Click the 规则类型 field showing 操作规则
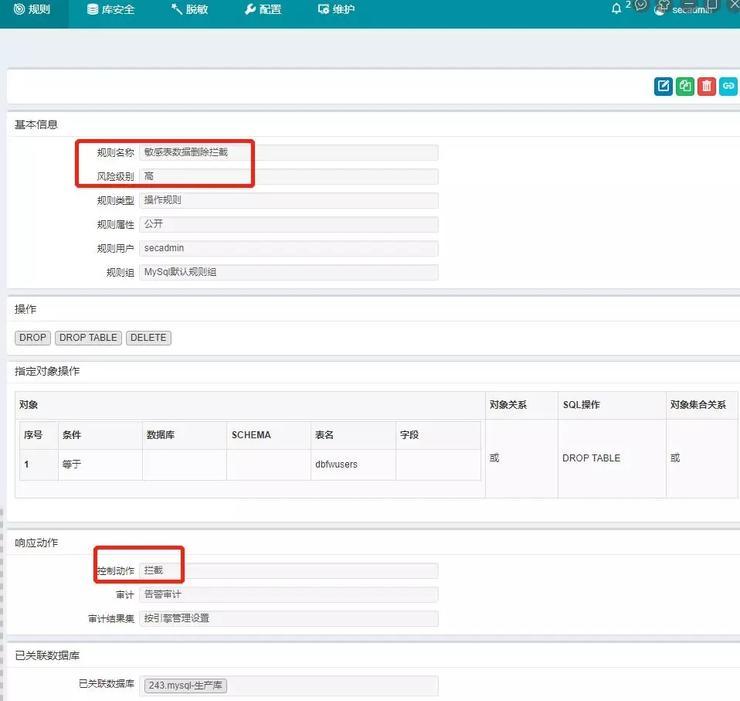The height and width of the screenshot is (701, 740). [289, 200]
